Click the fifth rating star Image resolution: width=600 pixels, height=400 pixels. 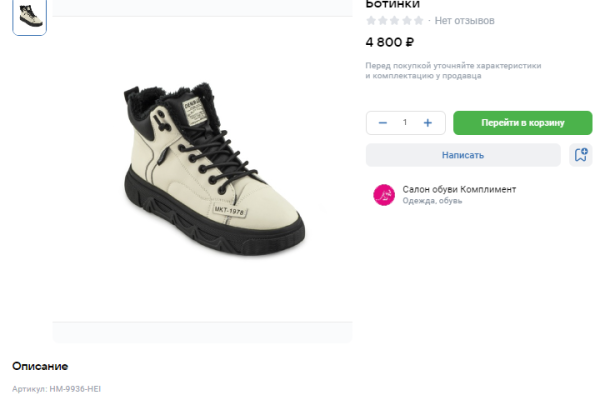coord(419,21)
